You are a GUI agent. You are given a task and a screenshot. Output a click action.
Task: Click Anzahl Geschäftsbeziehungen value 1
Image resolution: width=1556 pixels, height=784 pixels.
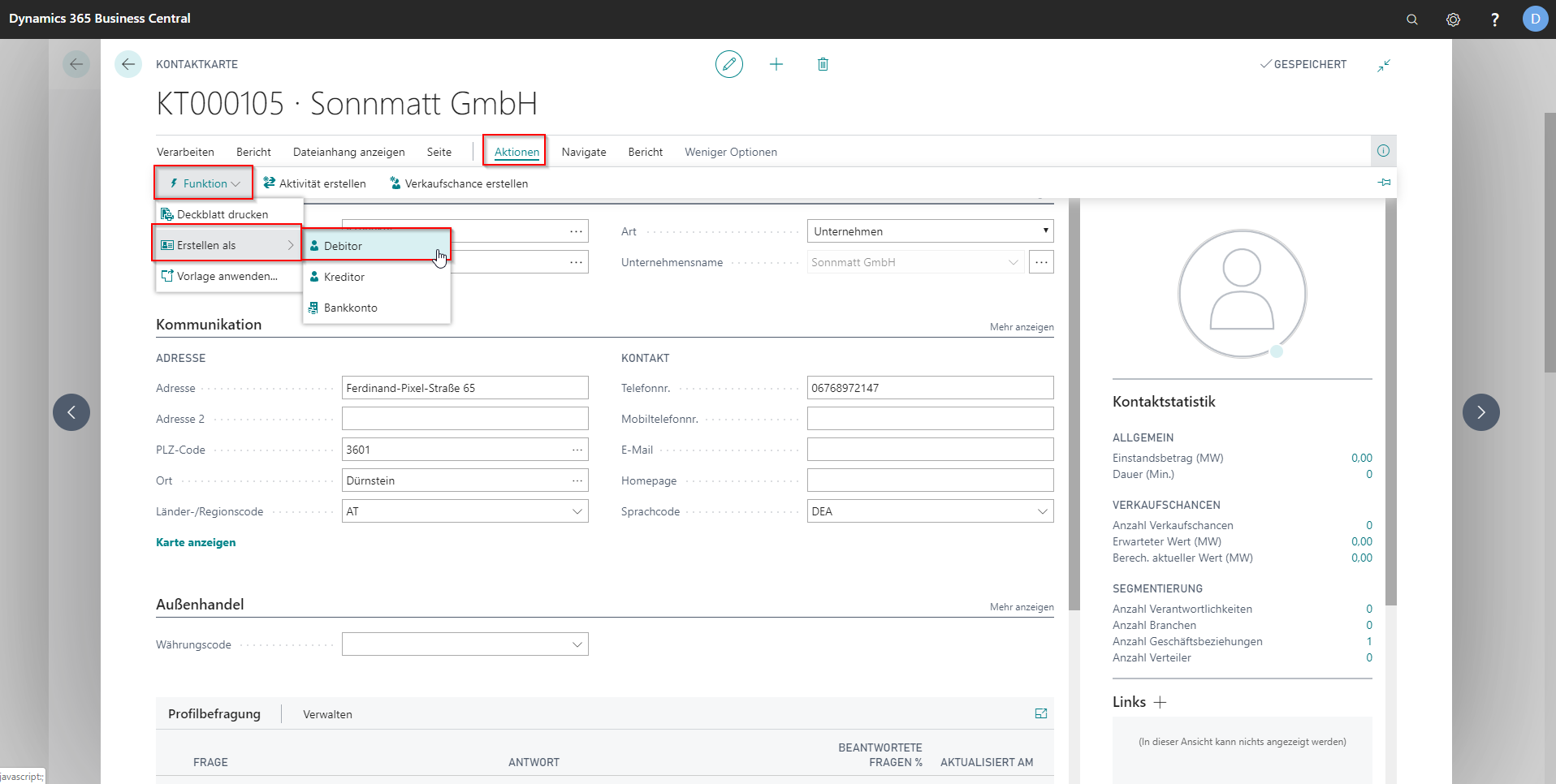[1369, 641]
